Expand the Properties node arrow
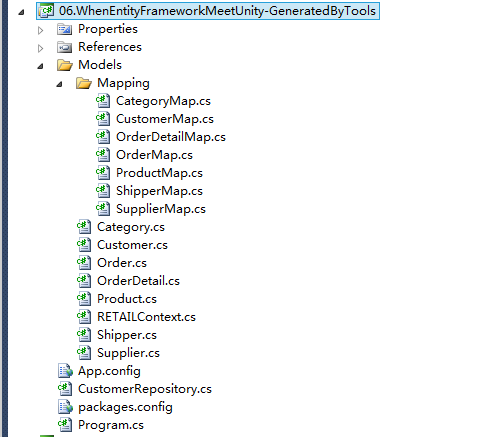Image resolution: width=501 pixels, height=437 pixels. 40,30
